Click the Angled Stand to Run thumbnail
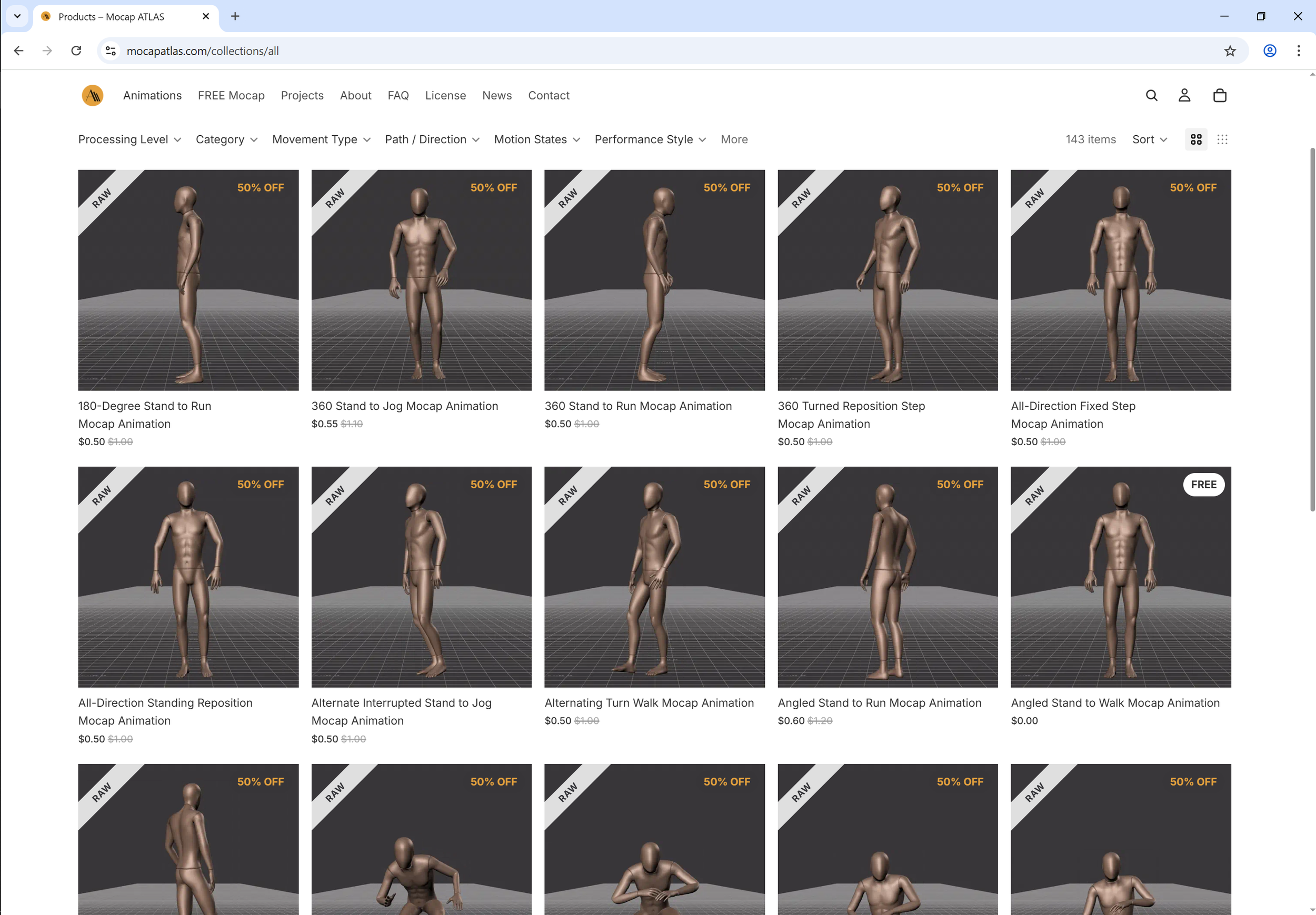The width and height of the screenshot is (1316, 915). [x=888, y=576]
